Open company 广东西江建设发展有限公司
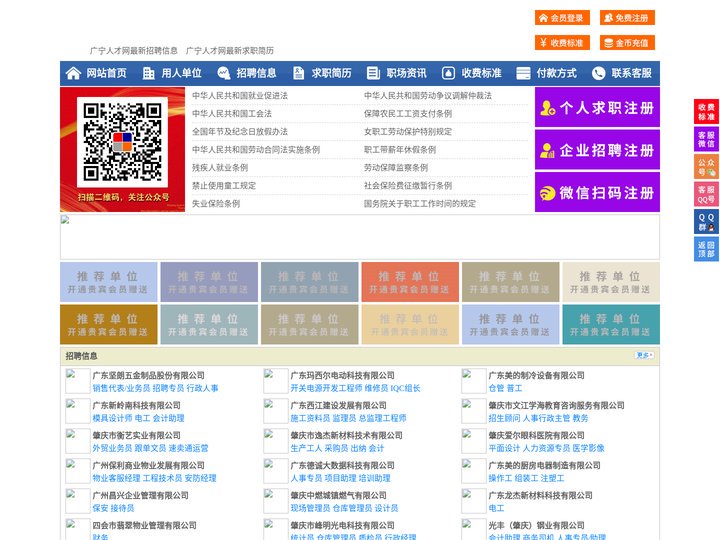Viewport: 720px width, 540px height. coord(338,405)
